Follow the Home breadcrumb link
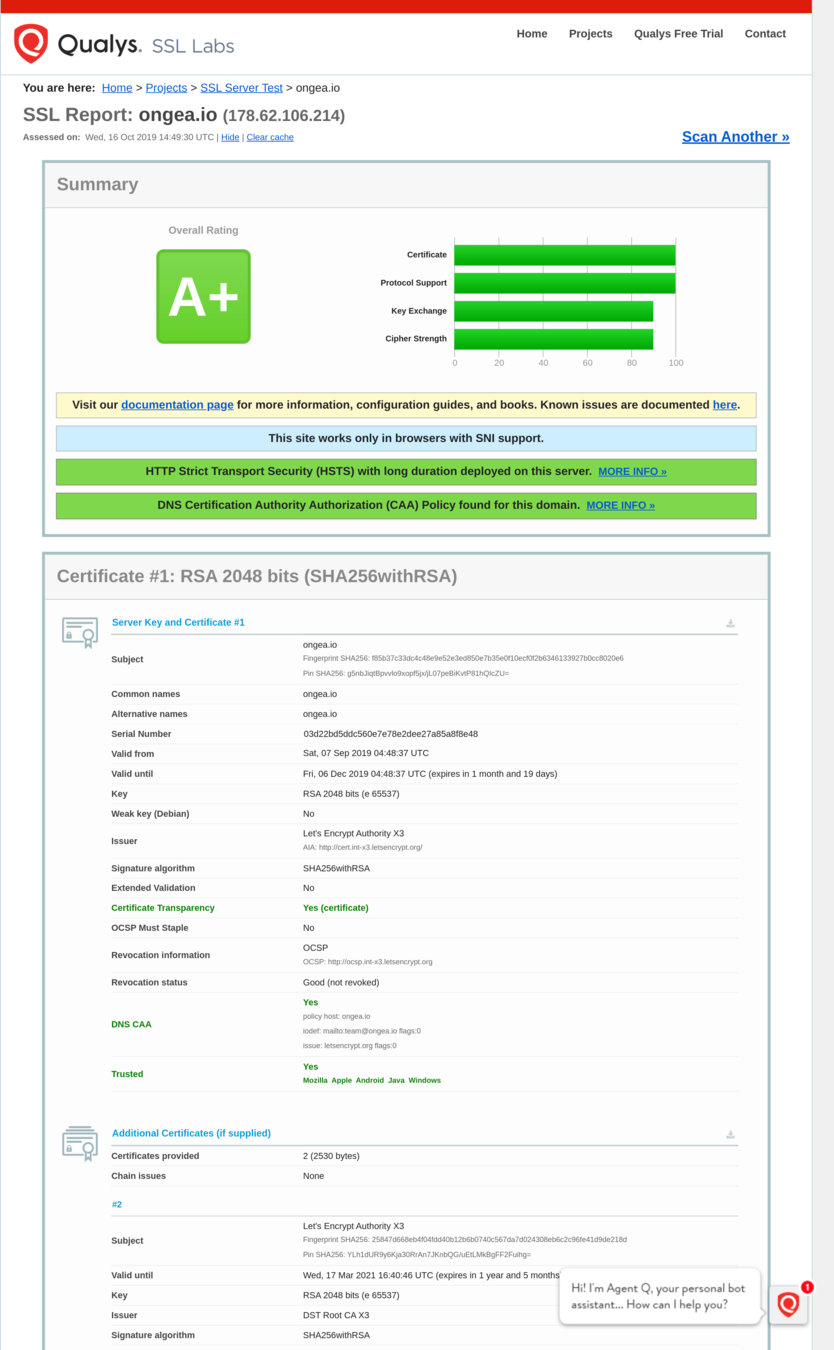 [x=117, y=88]
